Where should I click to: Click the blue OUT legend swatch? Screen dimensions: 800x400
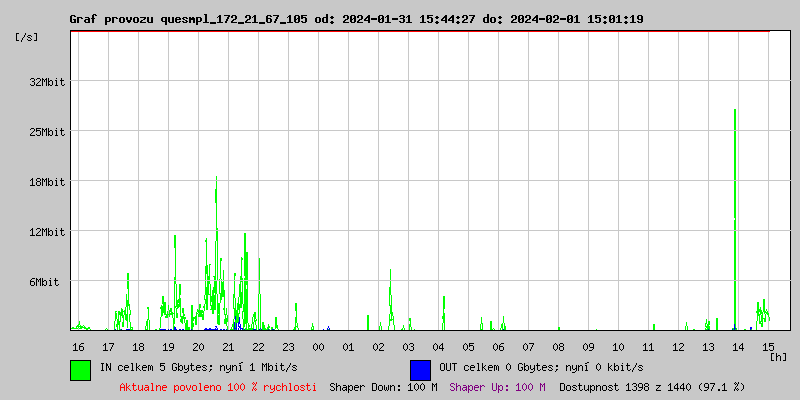tap(420, 369)
